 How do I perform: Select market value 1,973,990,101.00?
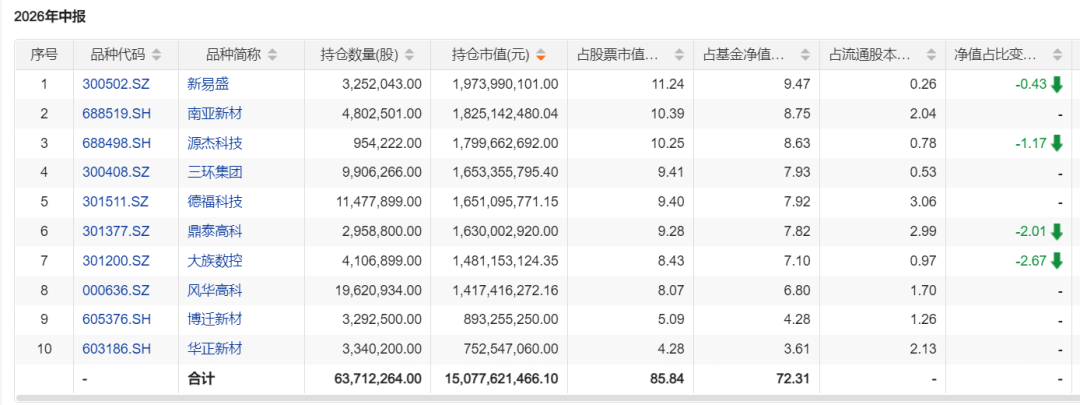click(506, 85)
